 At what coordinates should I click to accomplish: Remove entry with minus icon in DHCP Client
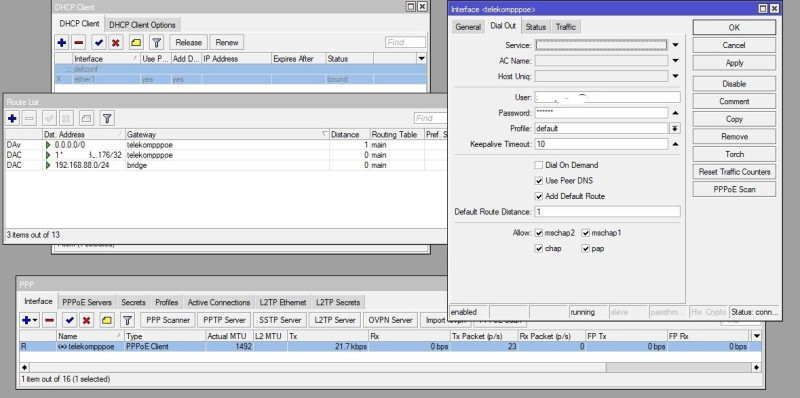click(79, 43)
